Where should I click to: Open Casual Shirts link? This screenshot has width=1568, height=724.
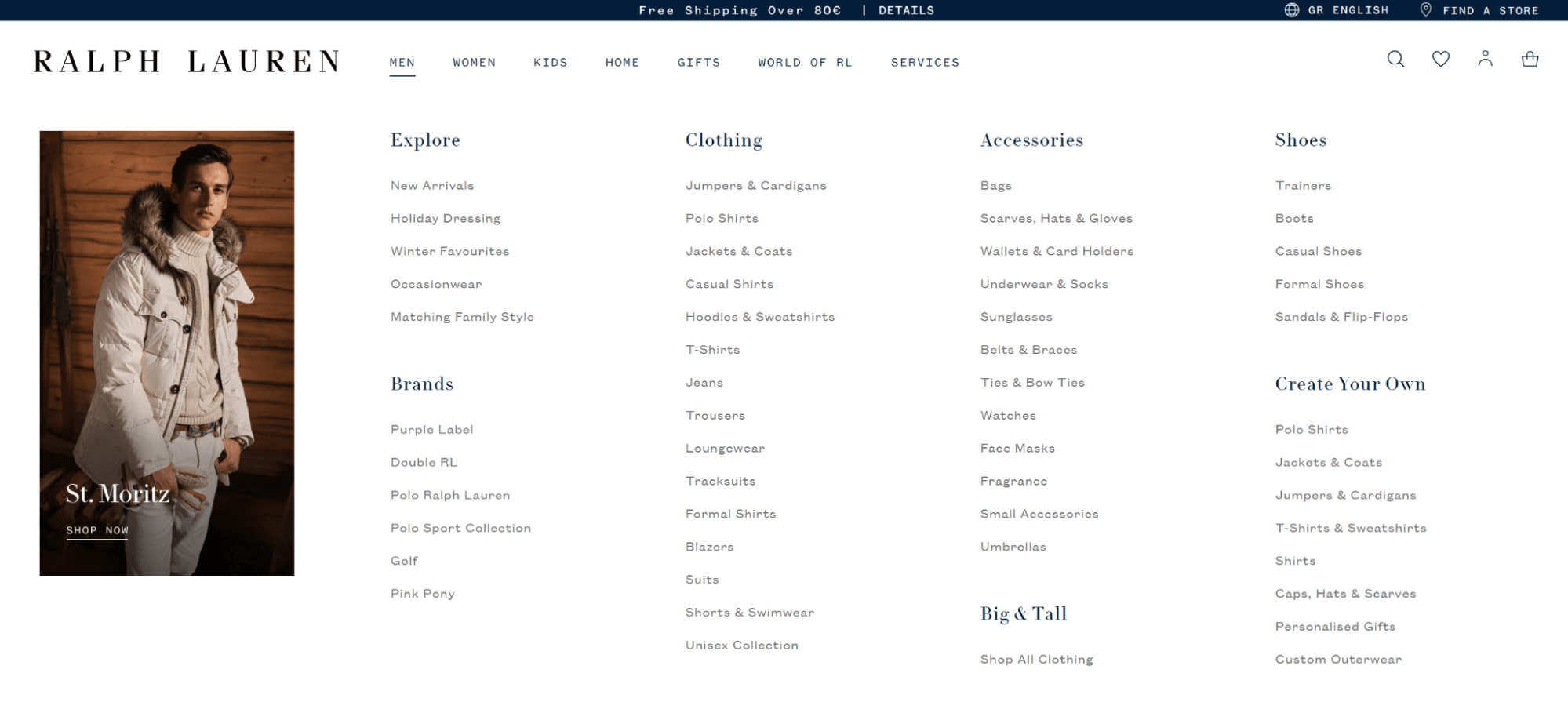[x=729, y=284]
